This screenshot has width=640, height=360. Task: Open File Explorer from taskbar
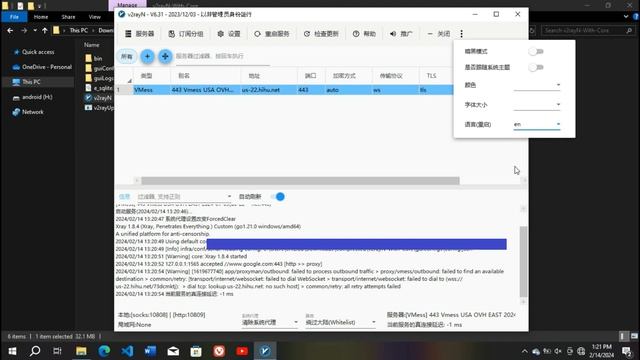pos(81,351)
